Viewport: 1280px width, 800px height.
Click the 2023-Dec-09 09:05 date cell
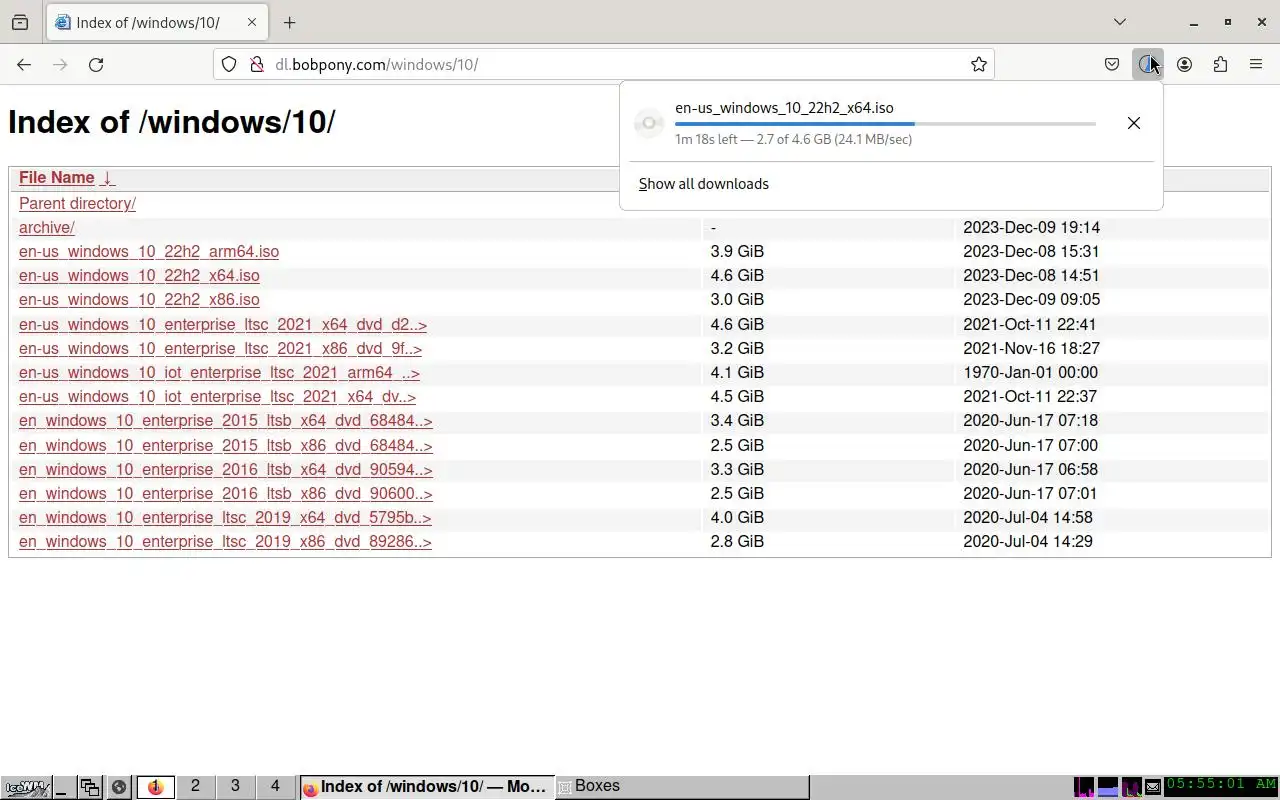pos(1031,300)
